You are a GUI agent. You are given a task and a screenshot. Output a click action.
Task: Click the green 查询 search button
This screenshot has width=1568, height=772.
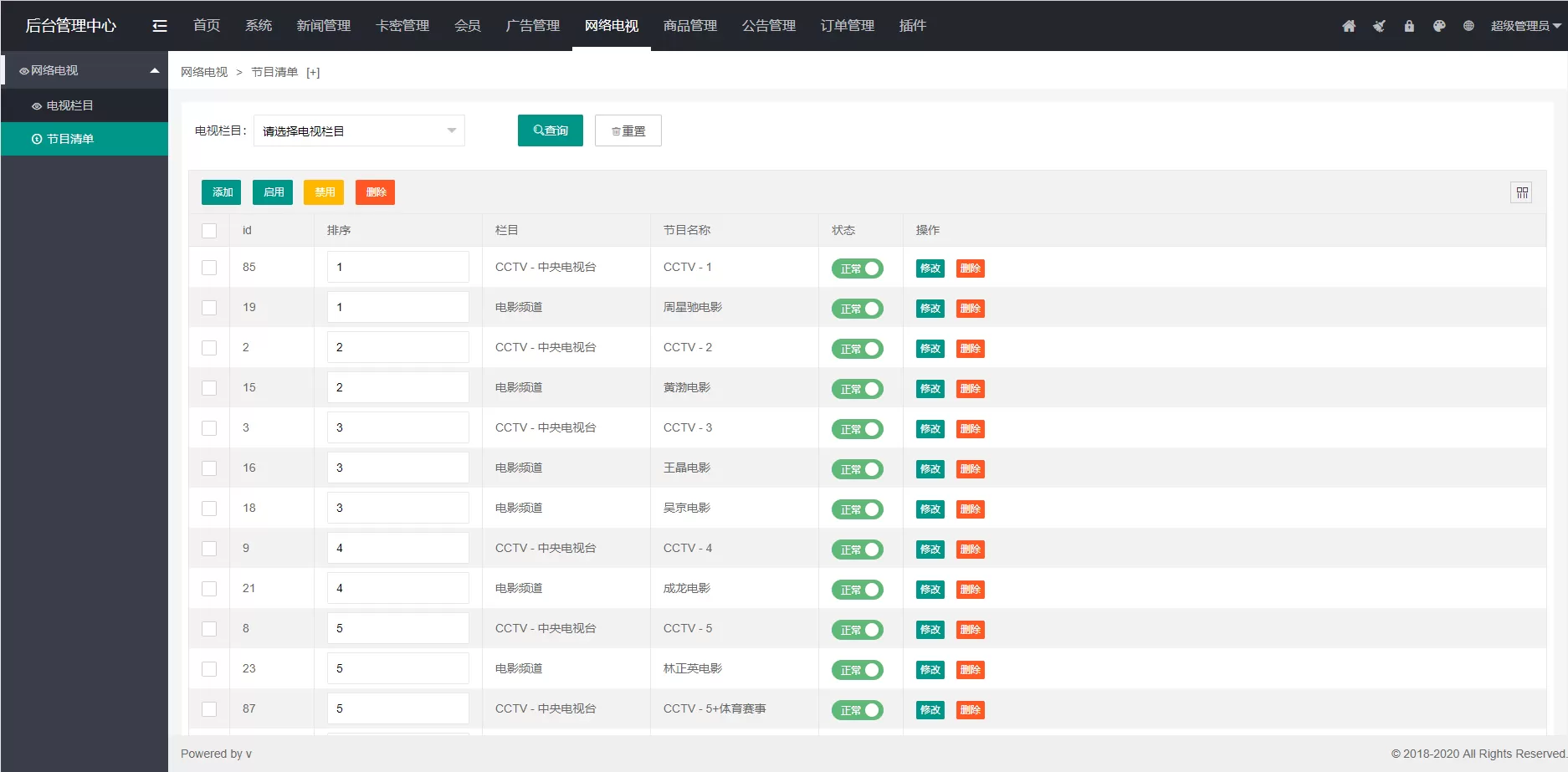coord(550,130)
